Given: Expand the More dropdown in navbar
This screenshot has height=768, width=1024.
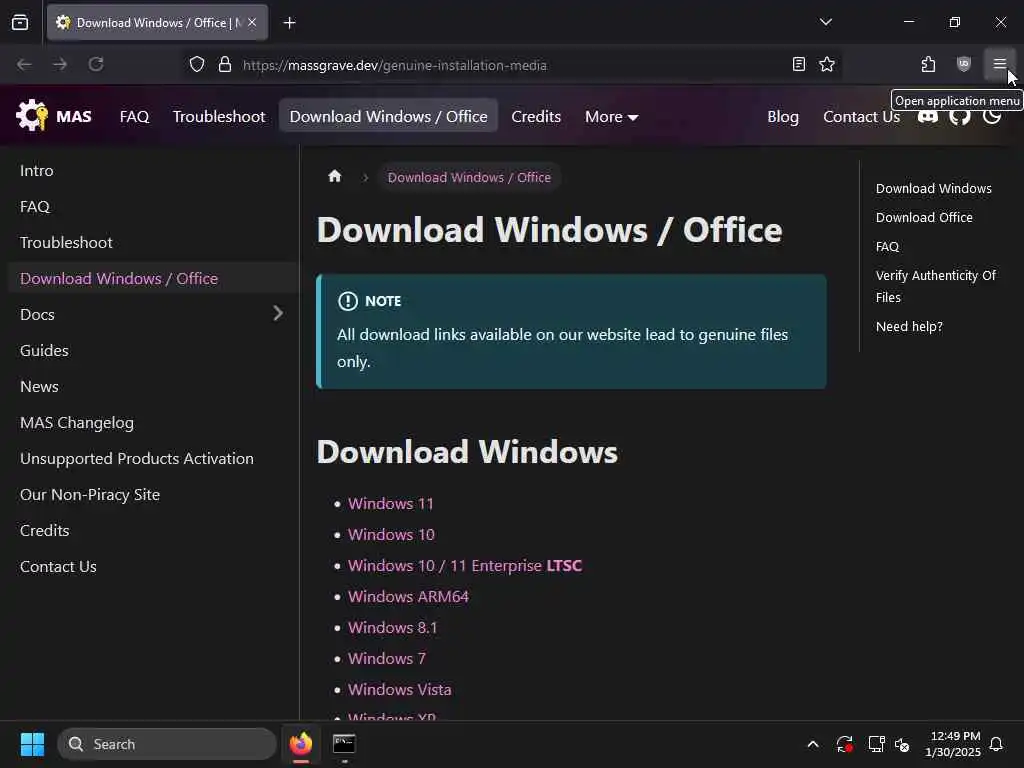Looking at the screenshot, I should 611,116.
